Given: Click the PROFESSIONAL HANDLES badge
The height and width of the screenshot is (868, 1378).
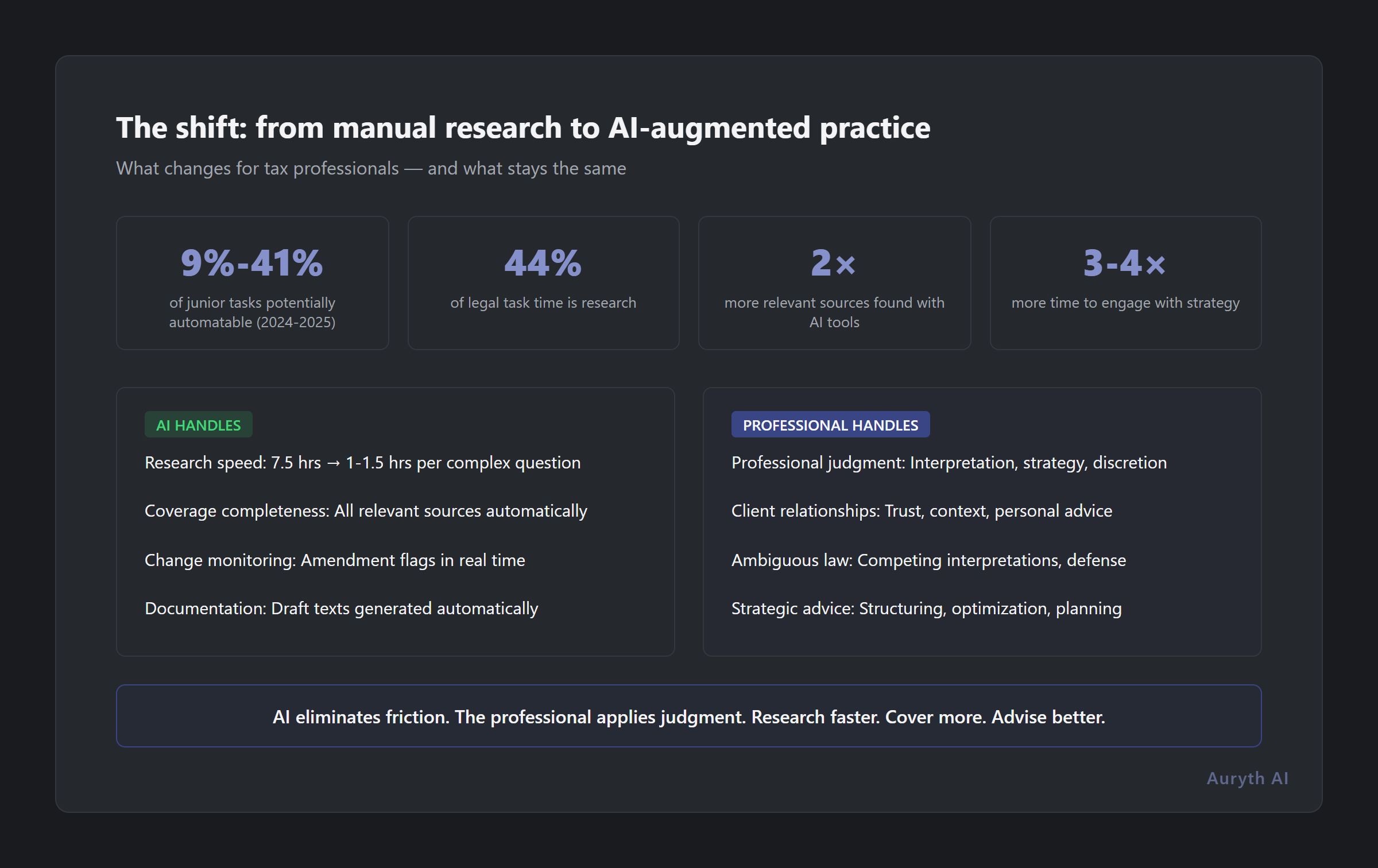Looking at the screenshot, I should [830, 425].
